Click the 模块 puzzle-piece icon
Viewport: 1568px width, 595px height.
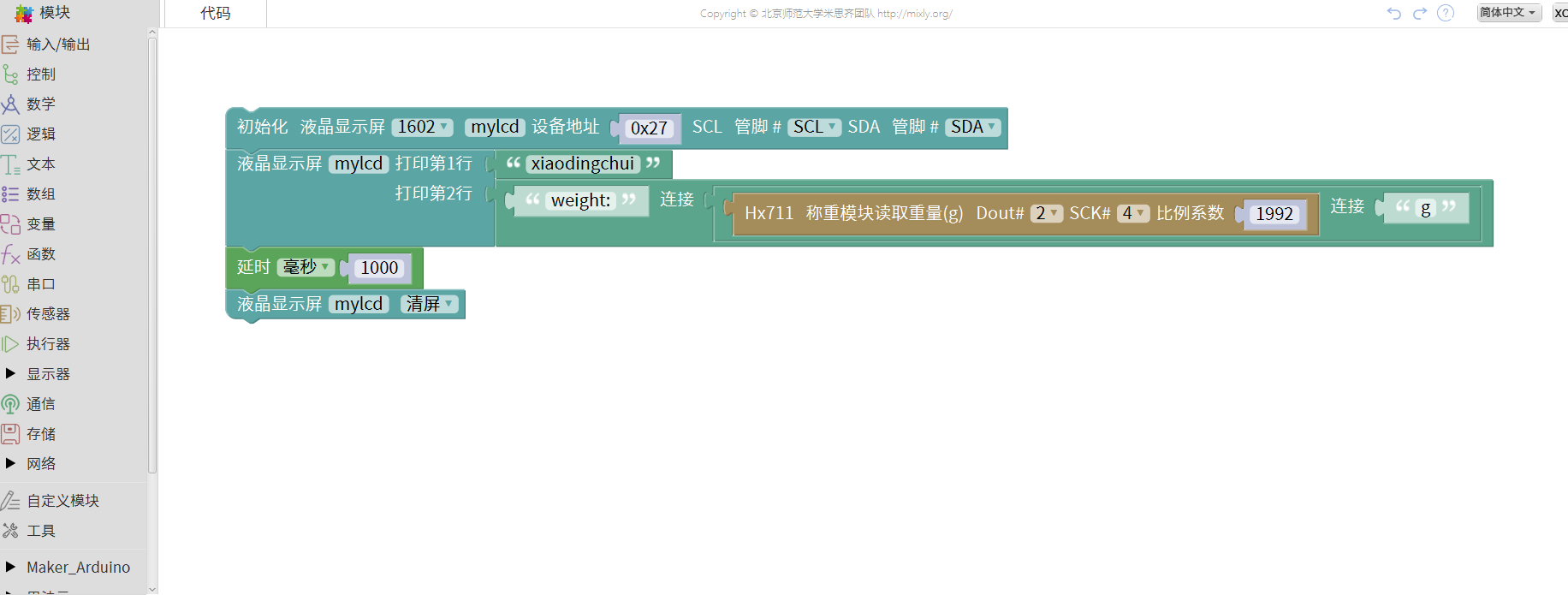coord(24,13)
